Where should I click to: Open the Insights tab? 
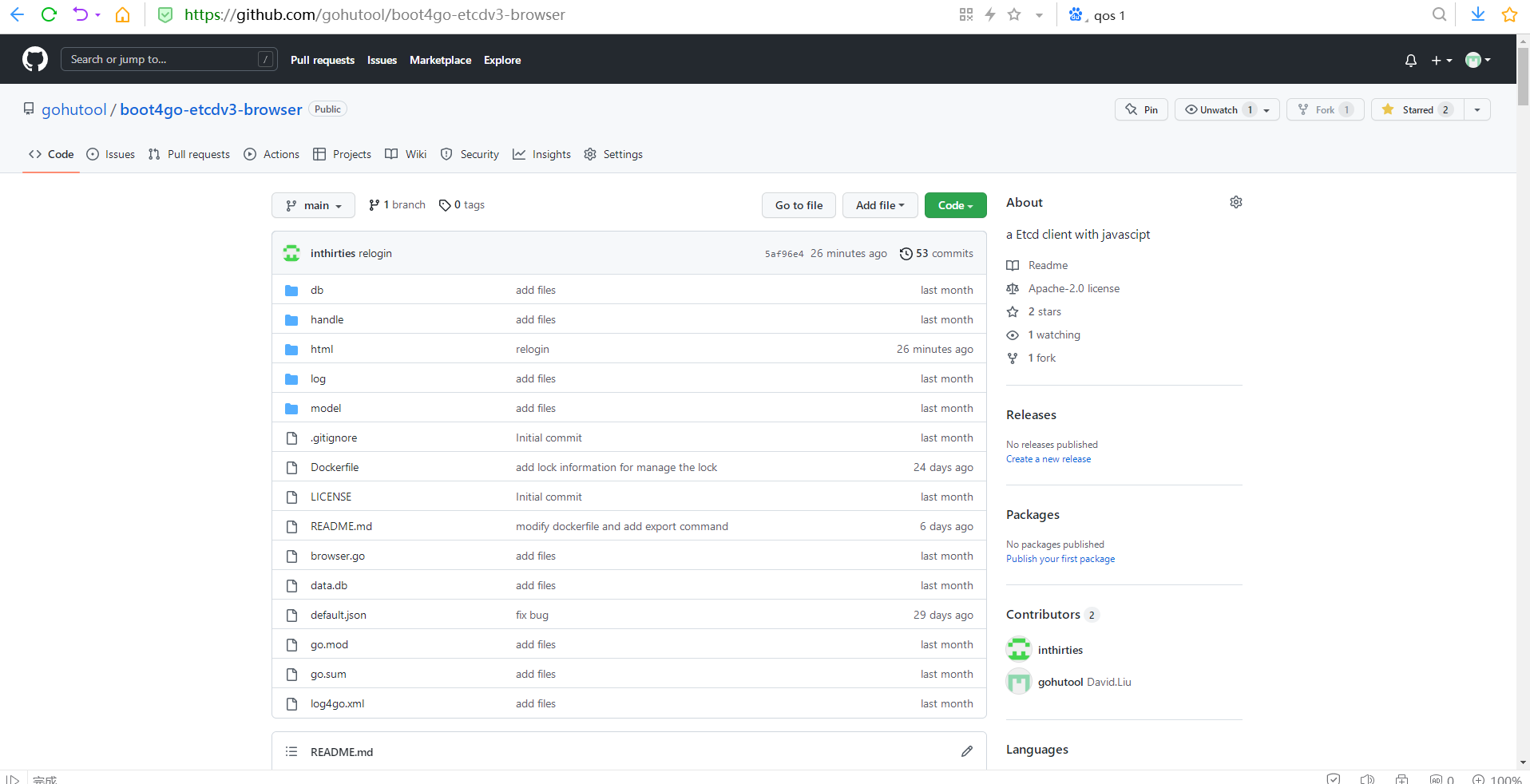541,154
